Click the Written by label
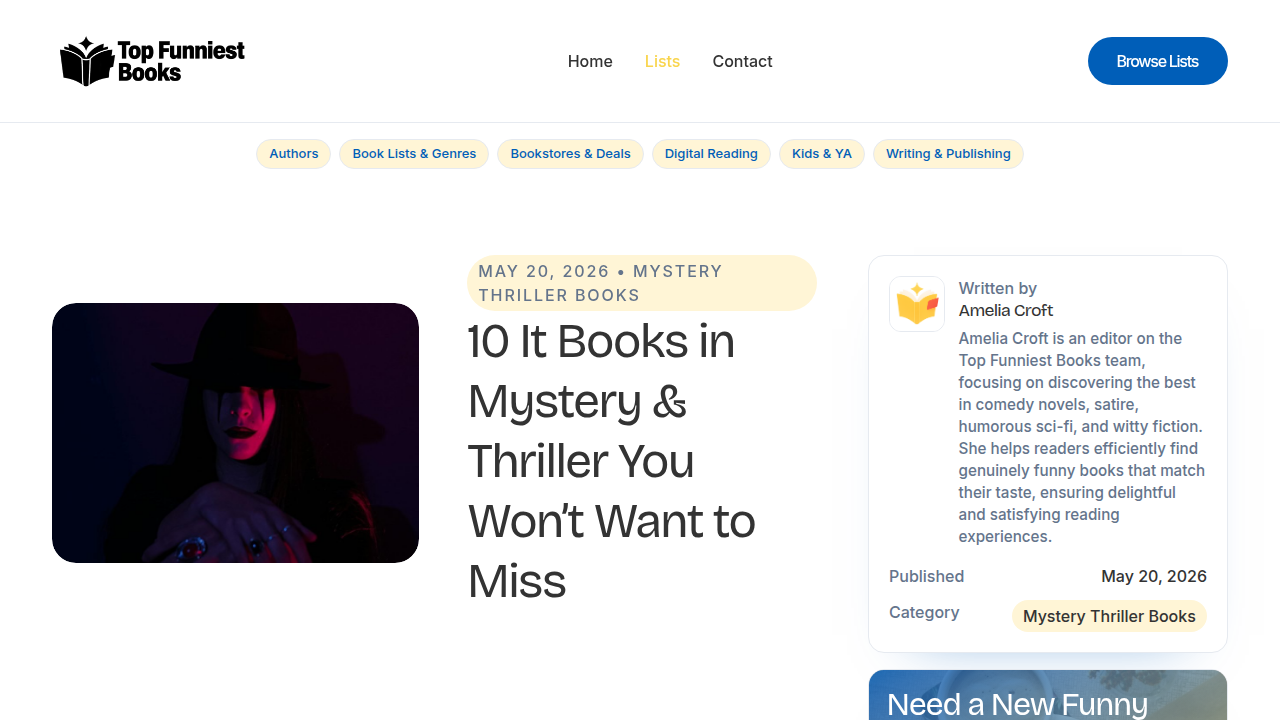Viewport: 1280px width, 720px height. [x=998, y=288]
